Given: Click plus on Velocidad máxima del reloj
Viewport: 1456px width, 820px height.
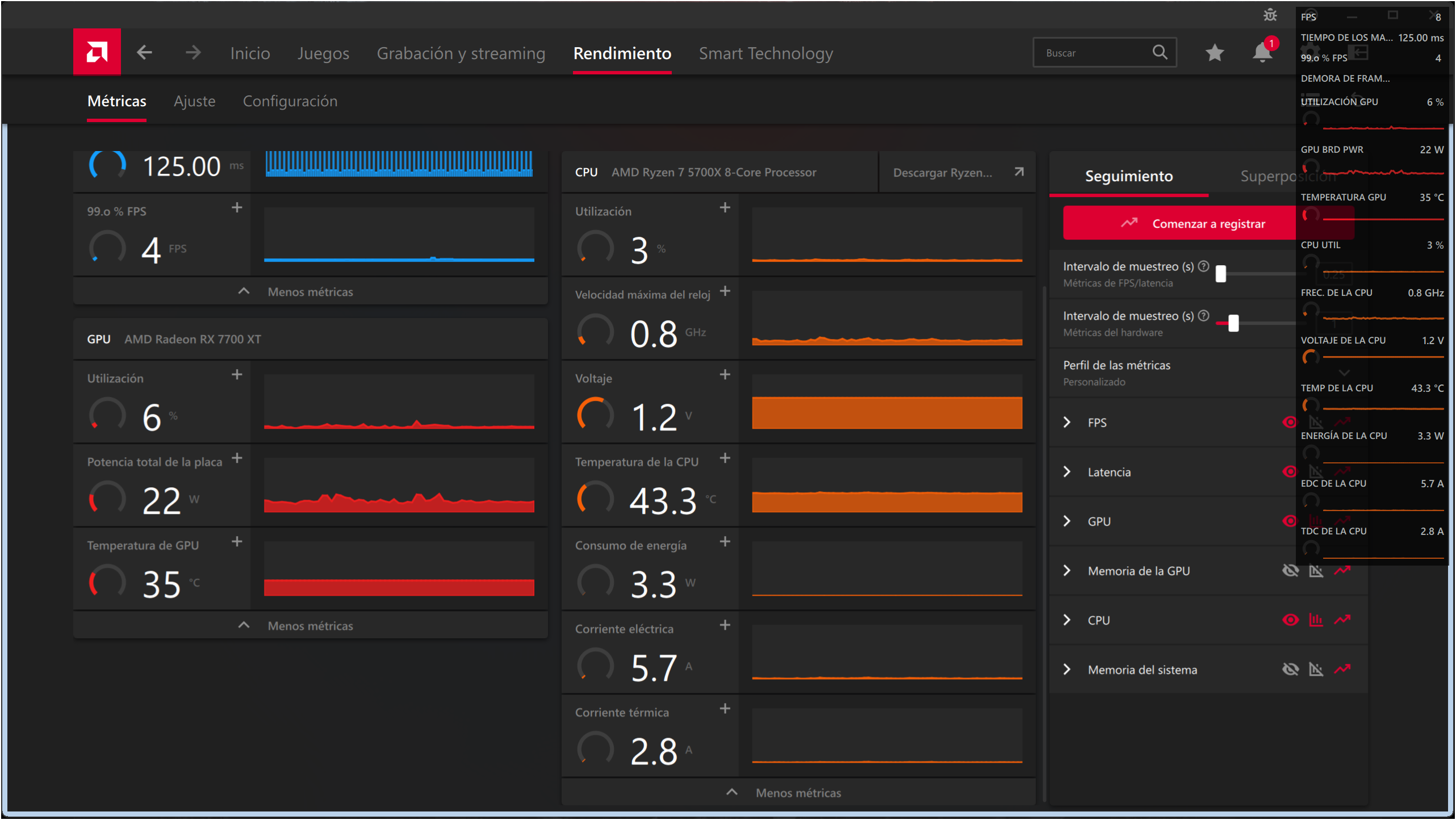Looking at the screenshot, I should (725, 291).
